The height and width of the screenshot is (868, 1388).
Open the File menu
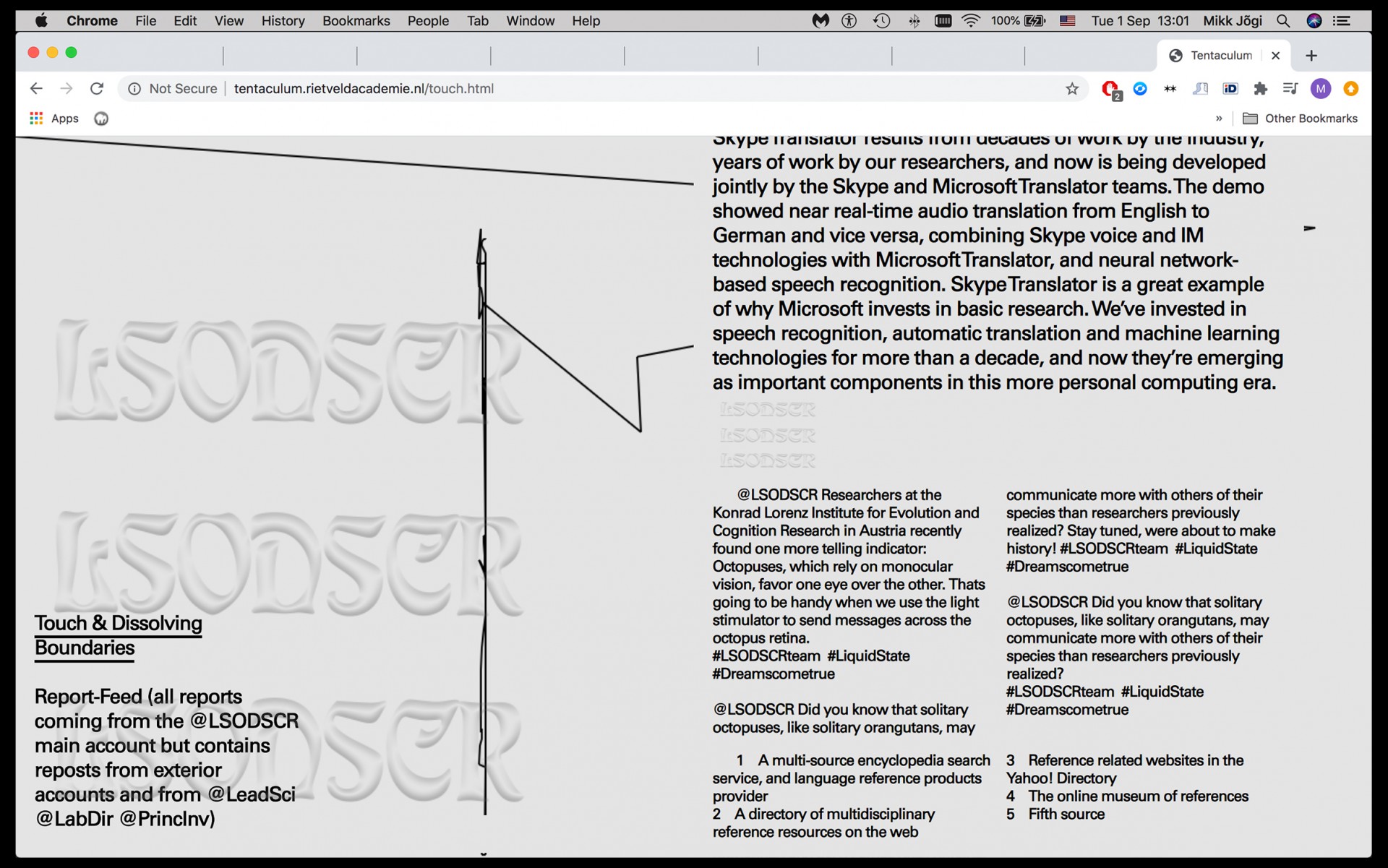[x=145, y=21]
